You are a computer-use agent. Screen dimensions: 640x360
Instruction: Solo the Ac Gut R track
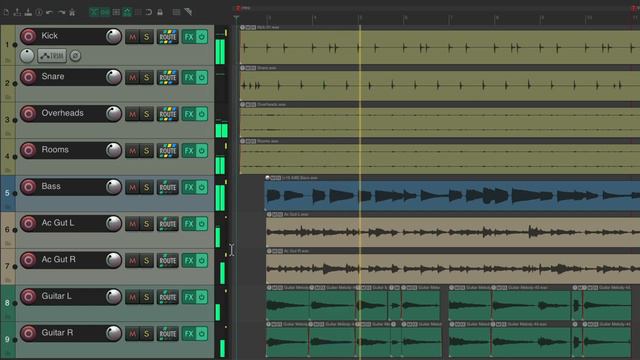(x=147, y=260)
